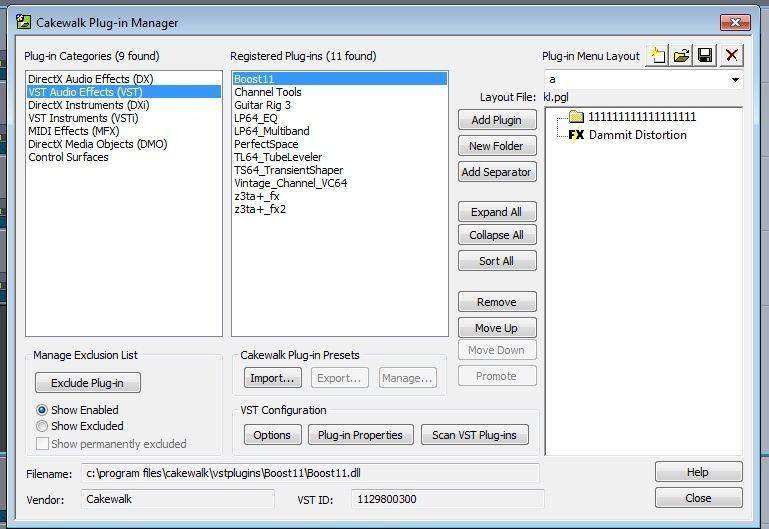The width and height of the screenshot is (769, 529).
Task: Click the Close button at bottom right
Action: tap(698, 498)
